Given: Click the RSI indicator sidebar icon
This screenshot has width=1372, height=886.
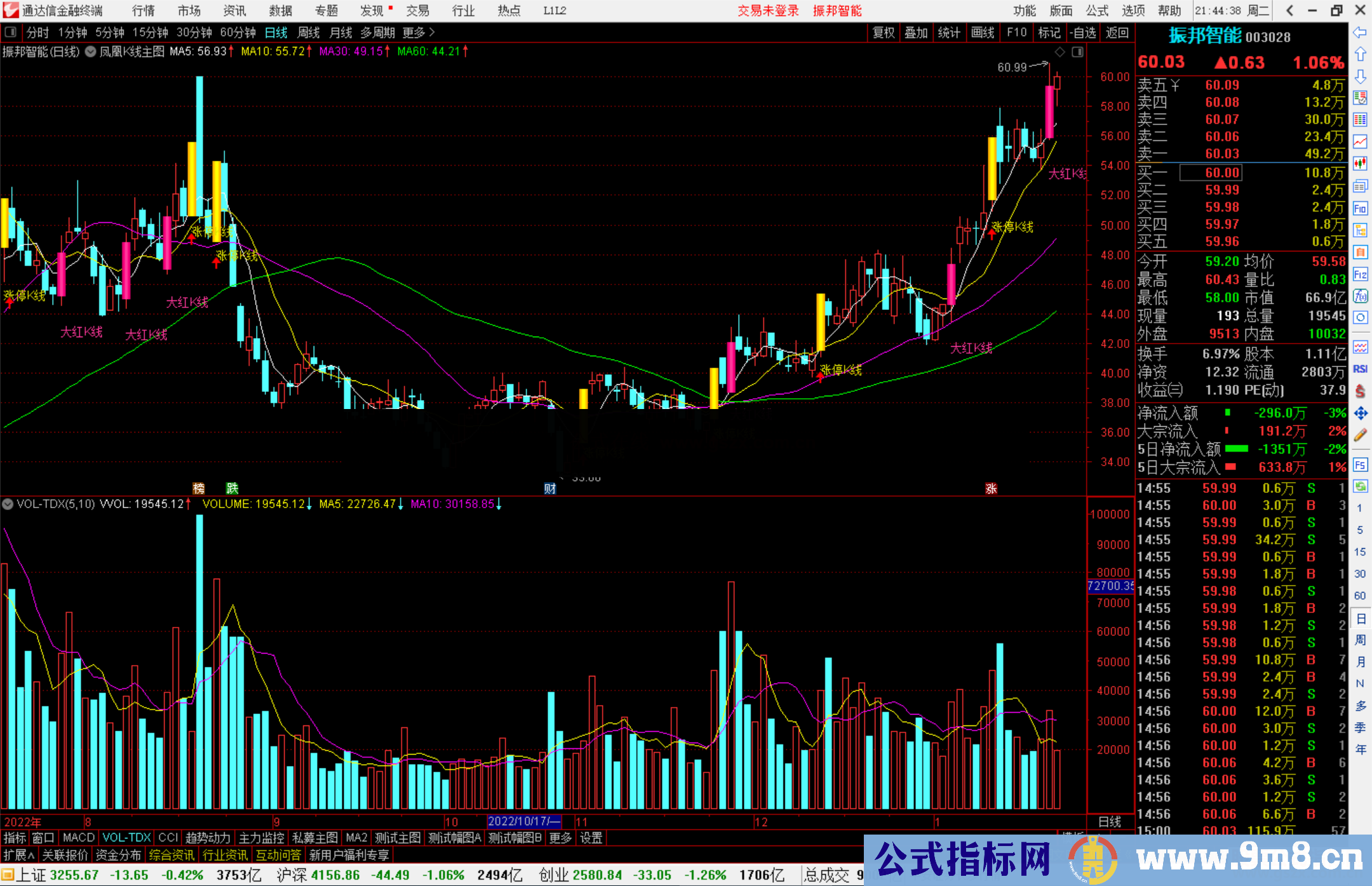Looking at the screenshot, I should click(1360, 369).
